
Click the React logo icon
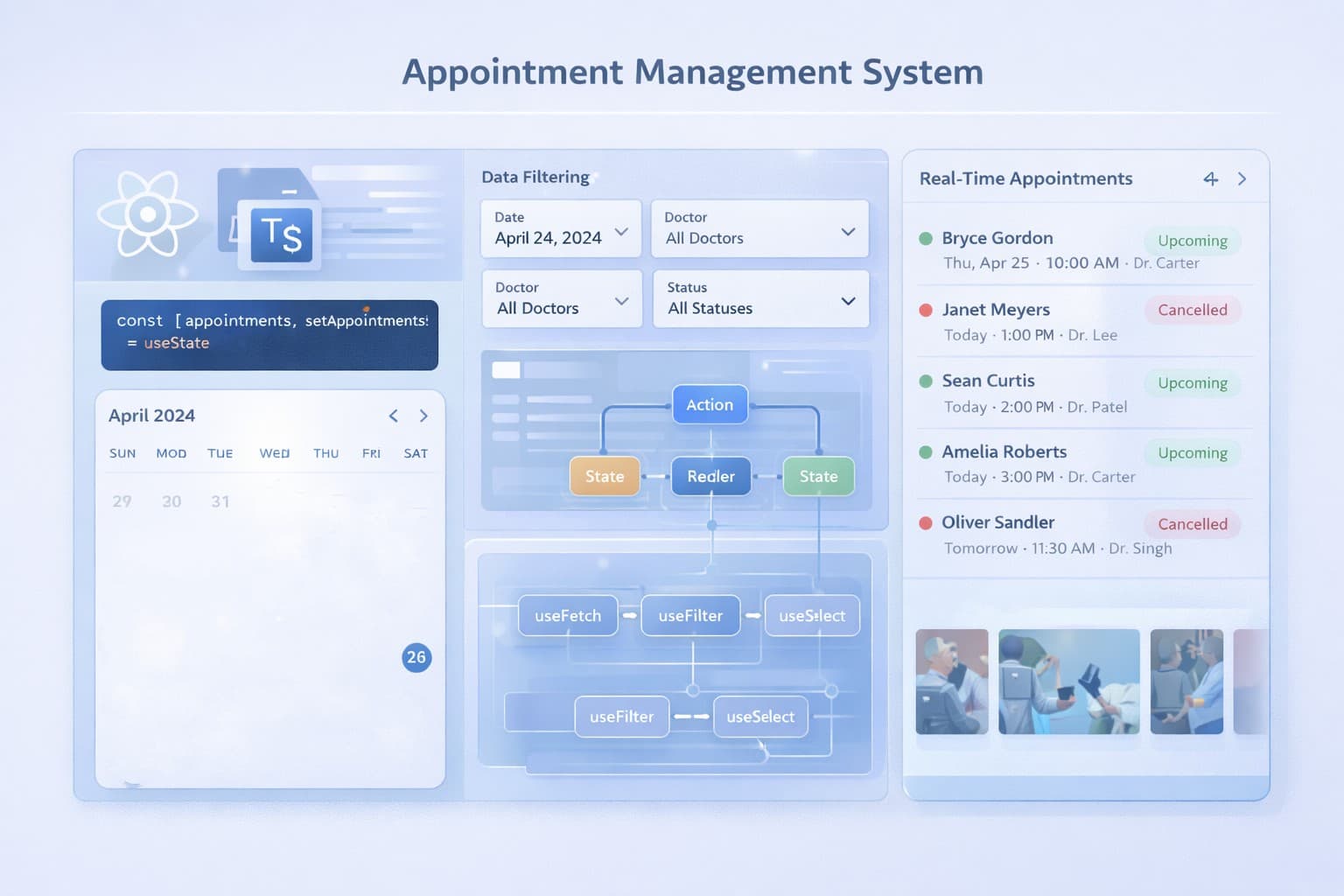(x=150, y=214)
